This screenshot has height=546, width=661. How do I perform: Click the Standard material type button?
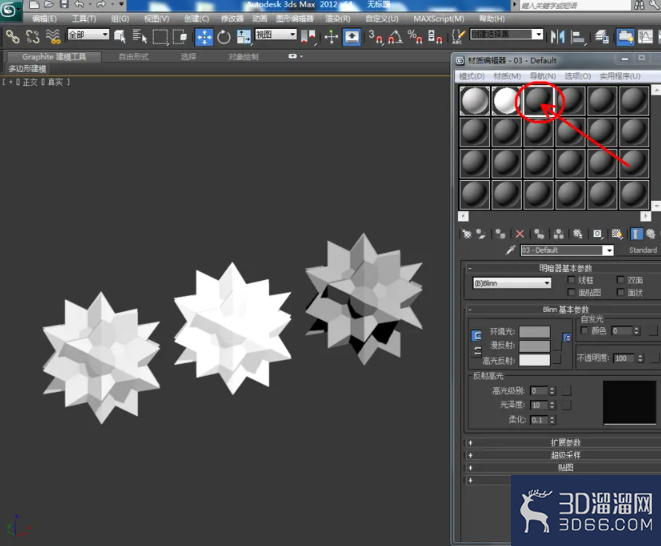point(642,250)
